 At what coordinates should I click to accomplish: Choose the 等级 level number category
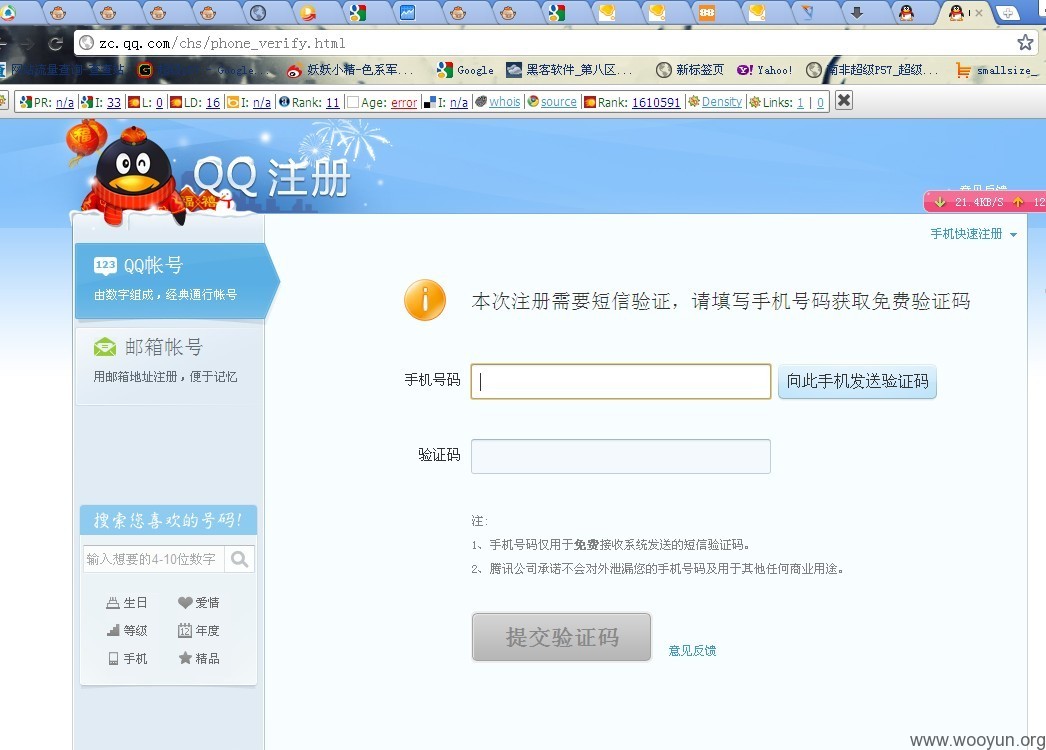[x=127, y=631]
